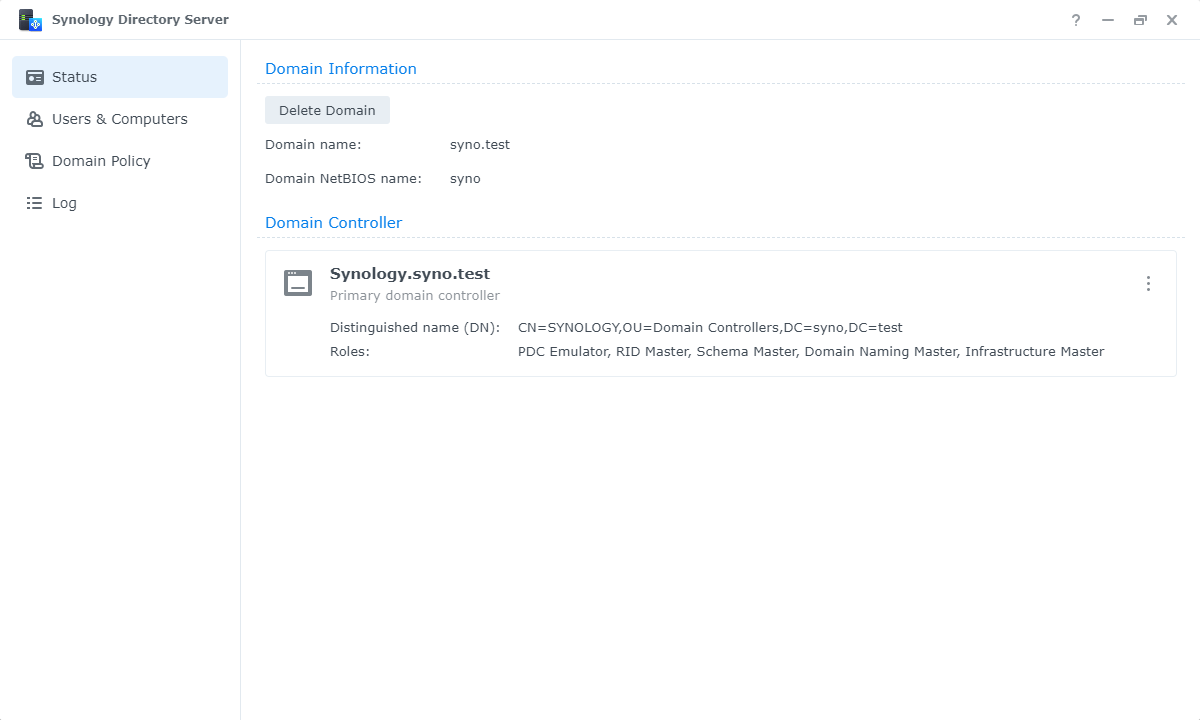Click the Delete Domain button
The image size is (1200, 720).
(x=327, y=110)
